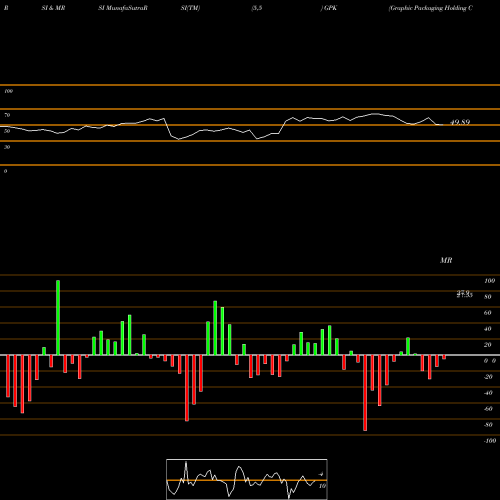This screenshot has height=500, width=500.
Task: Select the 'SI(TM)' header text
Action: tap(190, 8)
